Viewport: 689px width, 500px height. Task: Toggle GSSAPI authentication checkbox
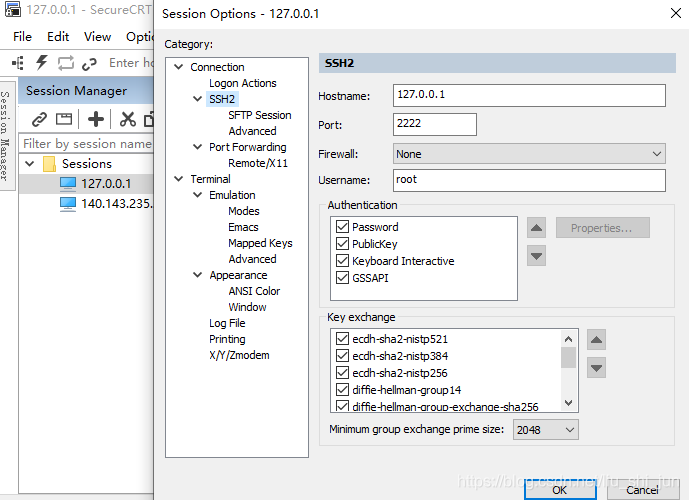342,278
